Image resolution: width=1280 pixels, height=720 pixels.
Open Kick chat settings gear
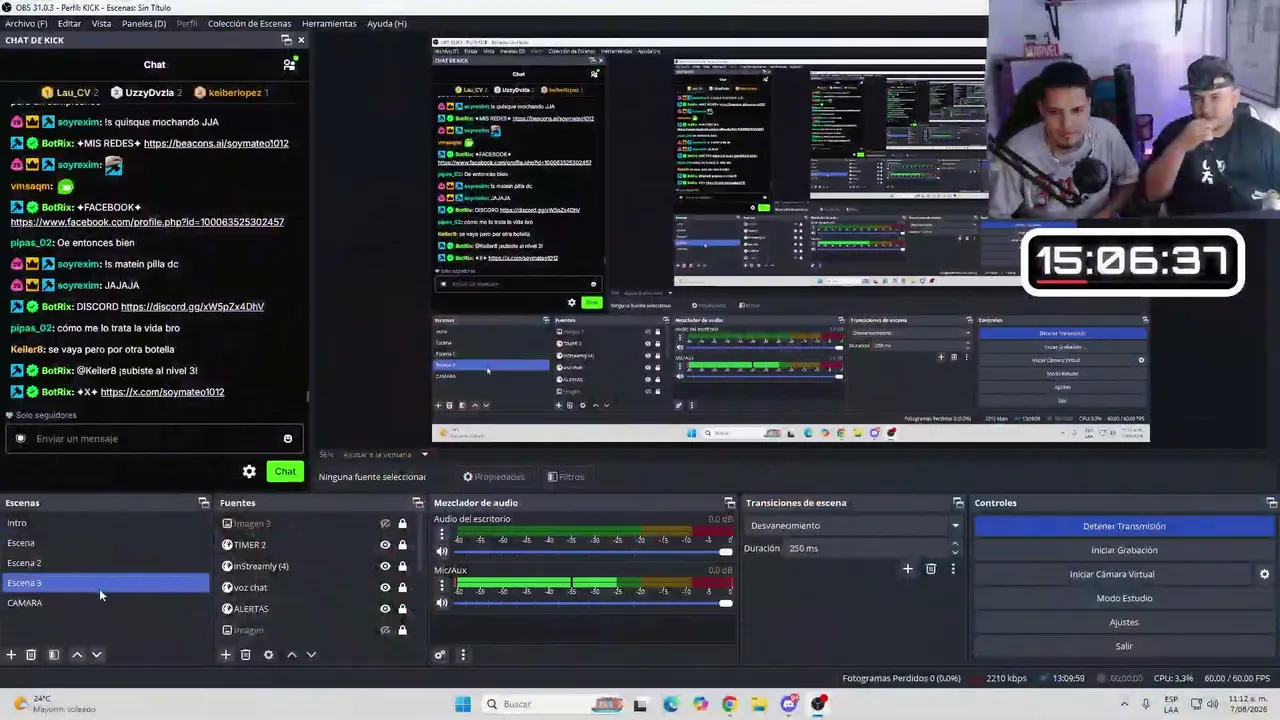tap(249, 472)
